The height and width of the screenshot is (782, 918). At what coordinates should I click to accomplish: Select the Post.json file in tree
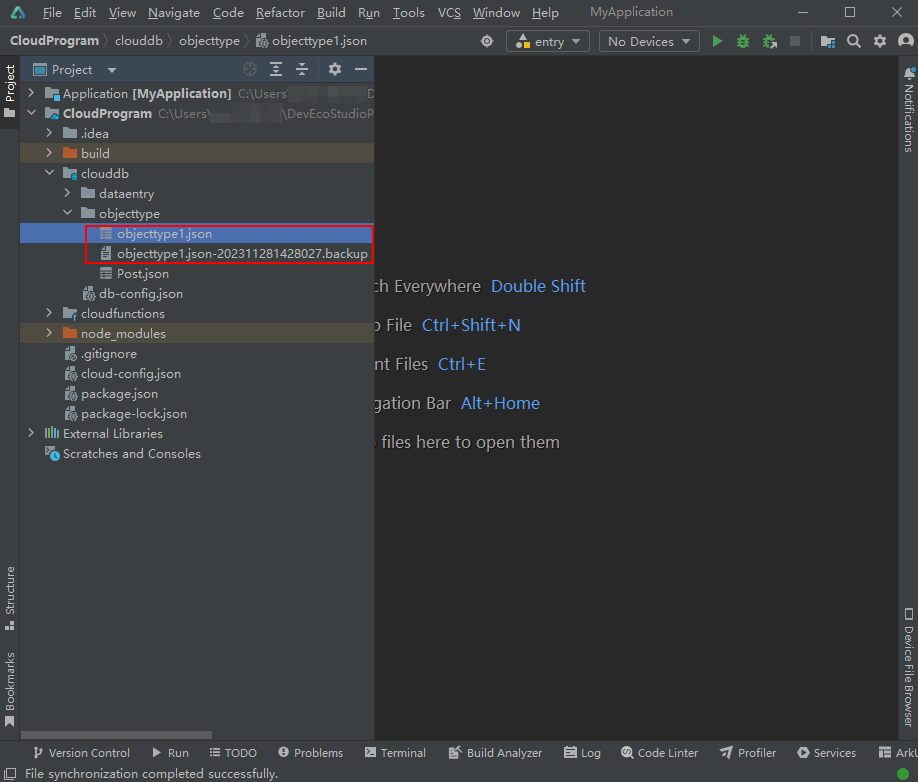142,273
